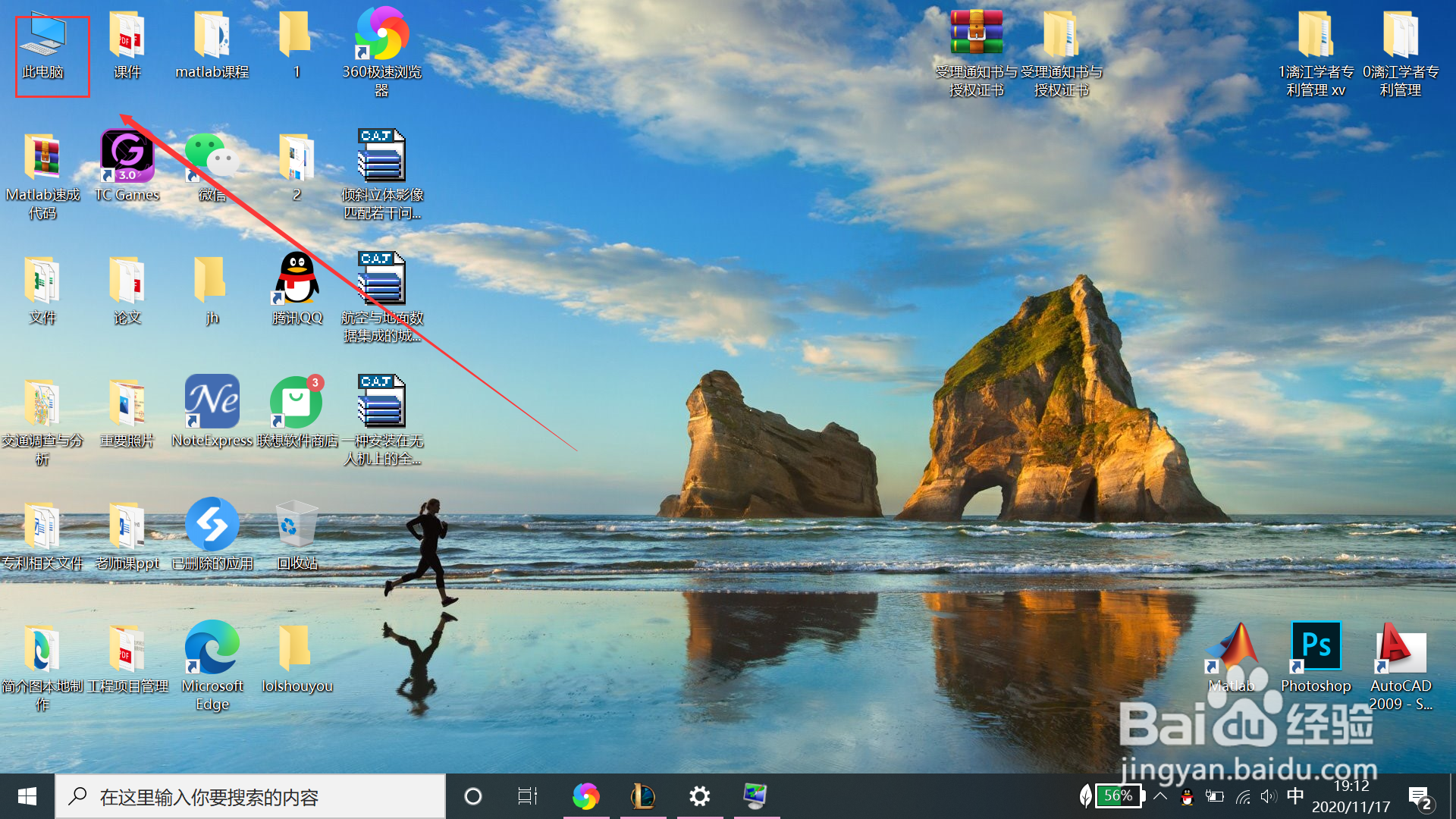Open Settings gear in the taskbar
Image resolution: width=1456 pixels, height=819 pixels.
point(699,796)
